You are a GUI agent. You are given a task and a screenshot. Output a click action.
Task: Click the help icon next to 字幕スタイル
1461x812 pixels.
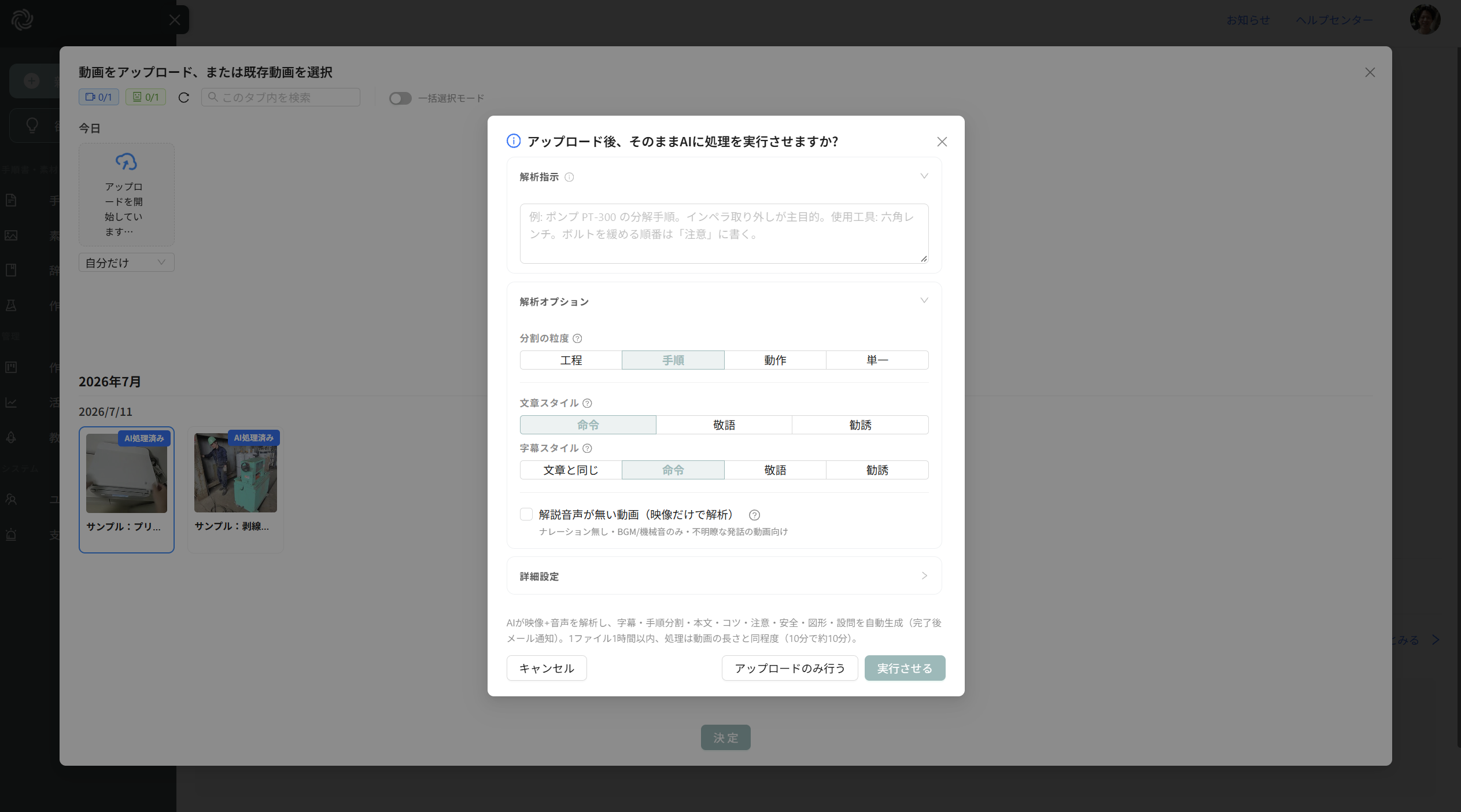click(x=587, y=448)
